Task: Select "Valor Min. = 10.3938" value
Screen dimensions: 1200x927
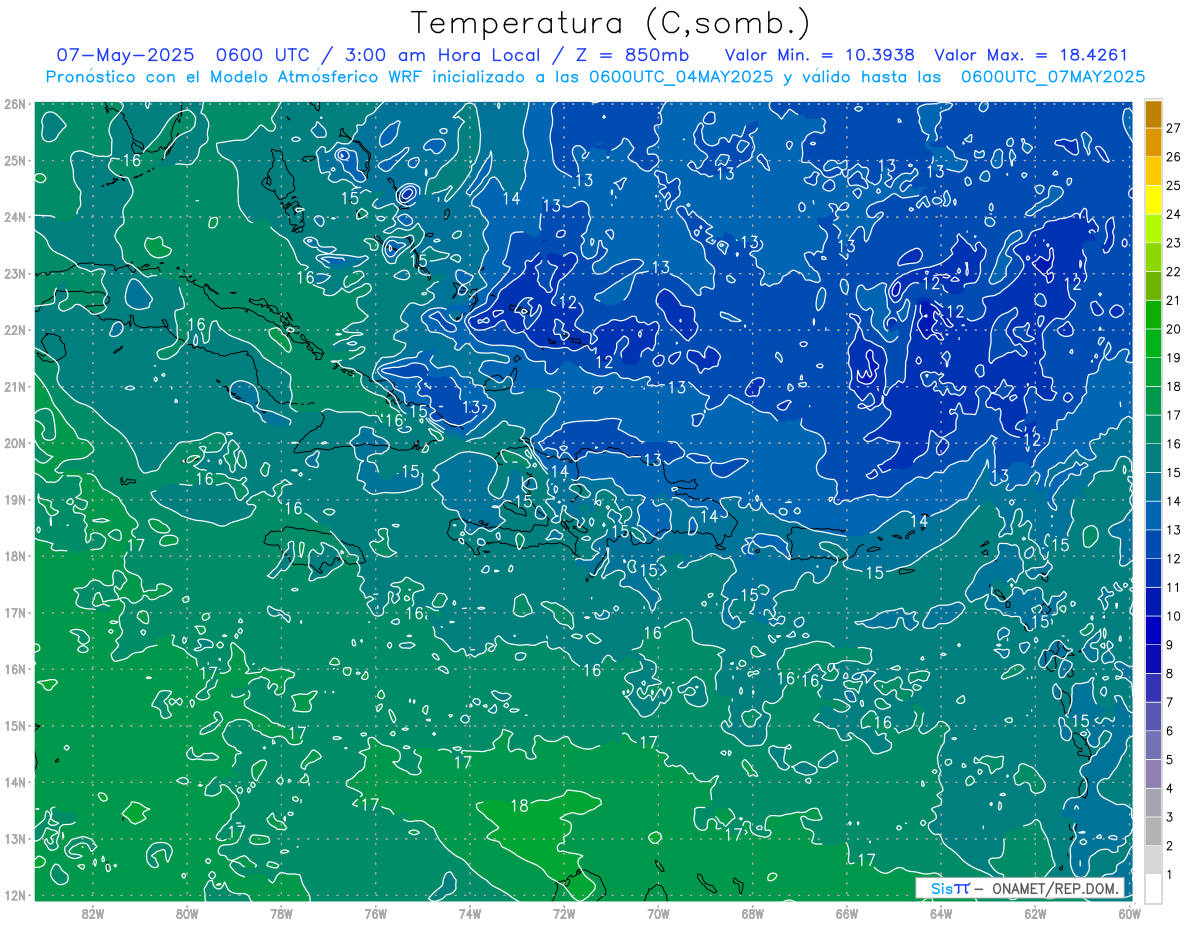Action: point(819,55)
